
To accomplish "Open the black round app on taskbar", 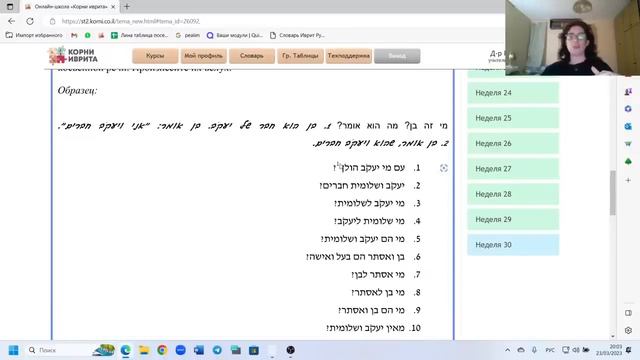I will tap(291, 350).
